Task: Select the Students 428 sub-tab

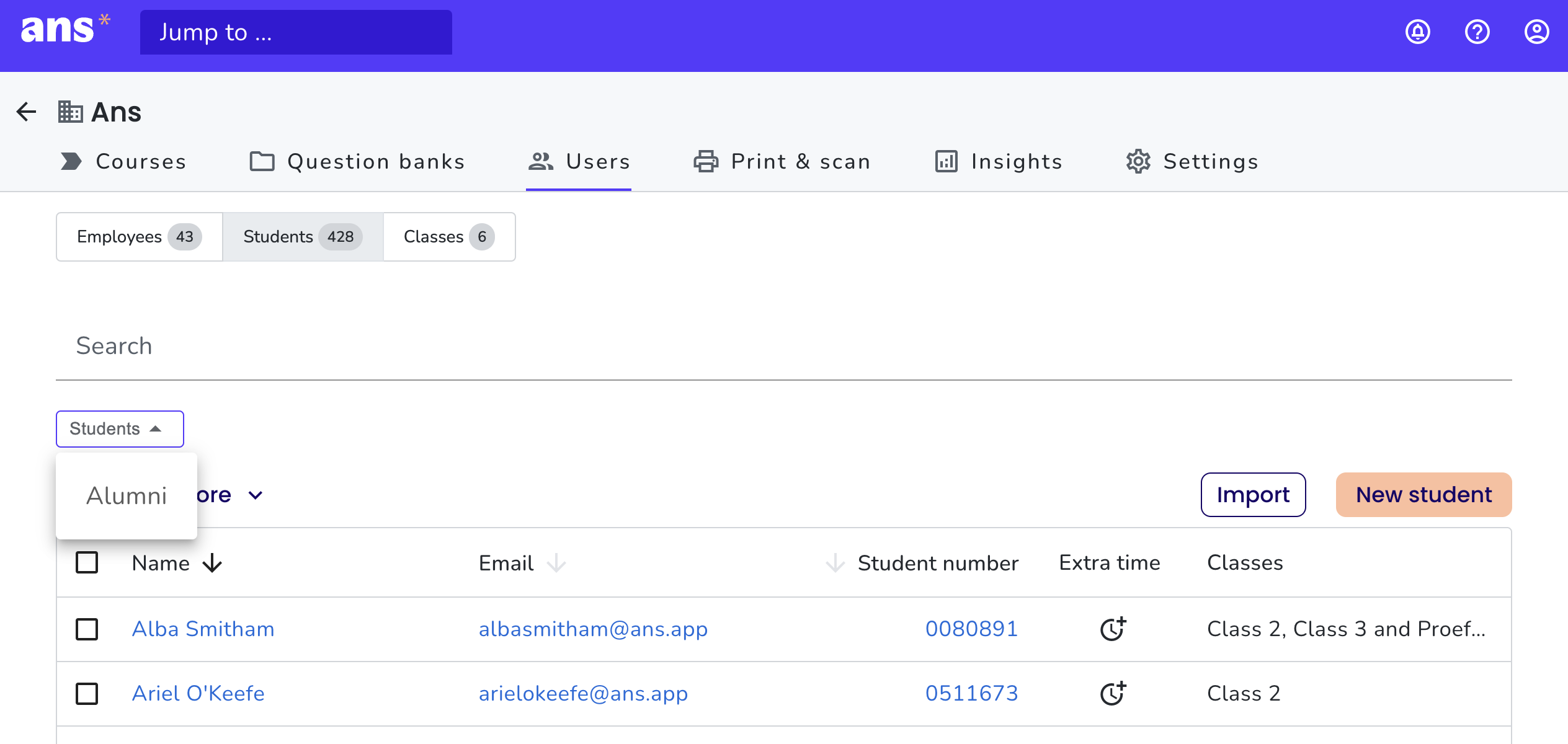Action: [x=303, y=236]
